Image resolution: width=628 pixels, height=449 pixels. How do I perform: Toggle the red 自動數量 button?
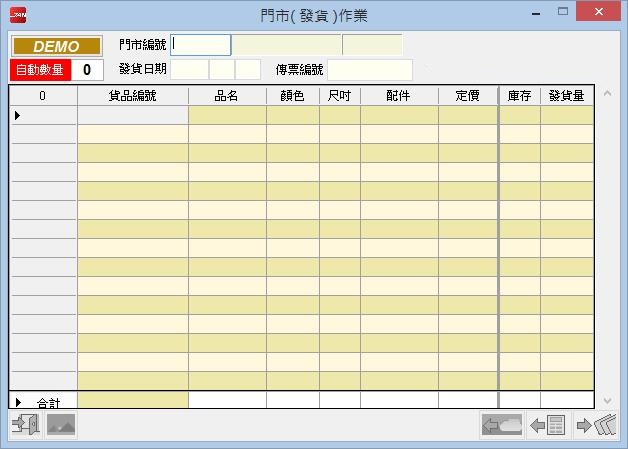tap(40, 70)
